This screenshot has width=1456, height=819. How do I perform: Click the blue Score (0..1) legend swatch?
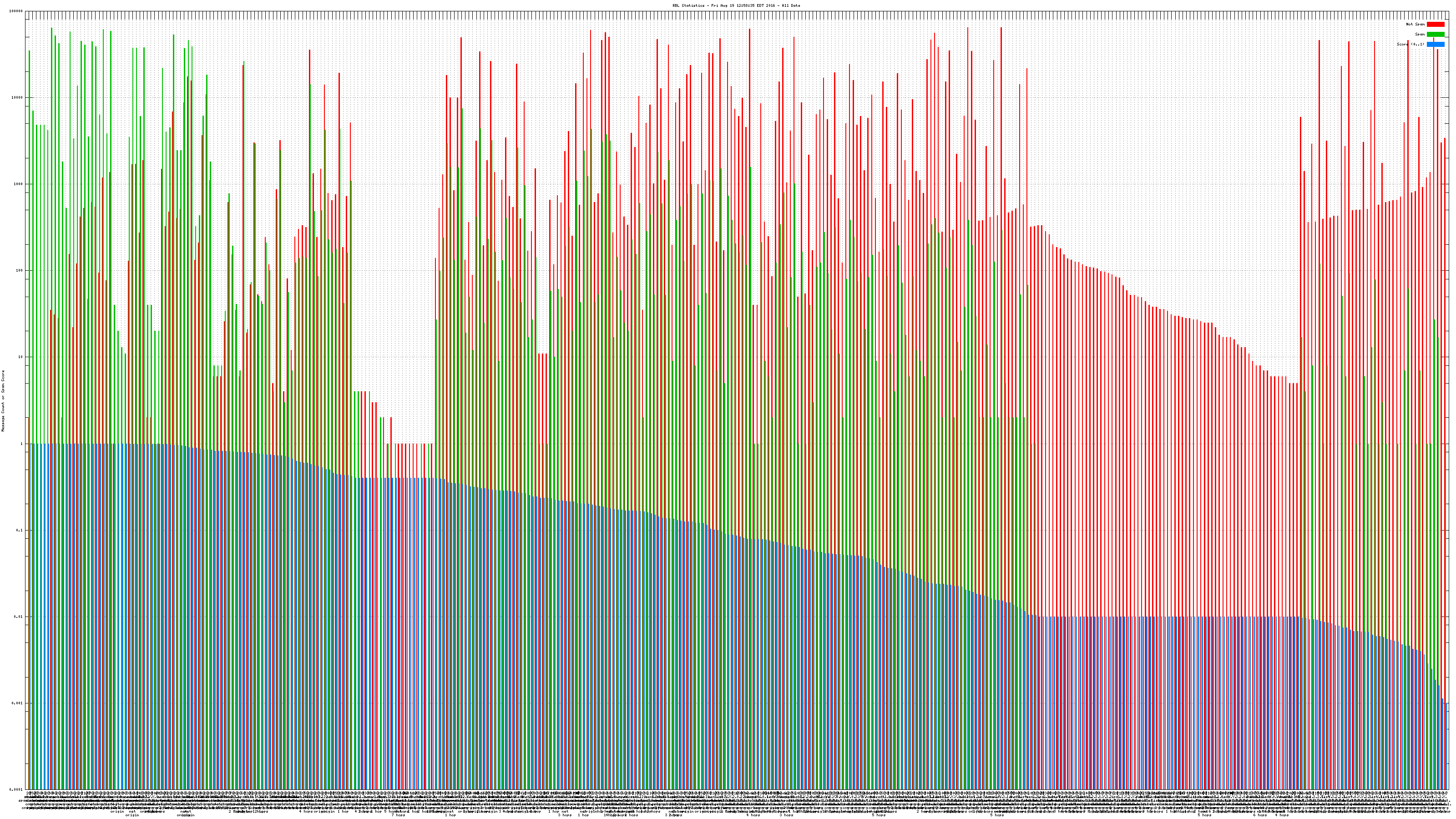pyautogui.click(x=1435, y=44)
